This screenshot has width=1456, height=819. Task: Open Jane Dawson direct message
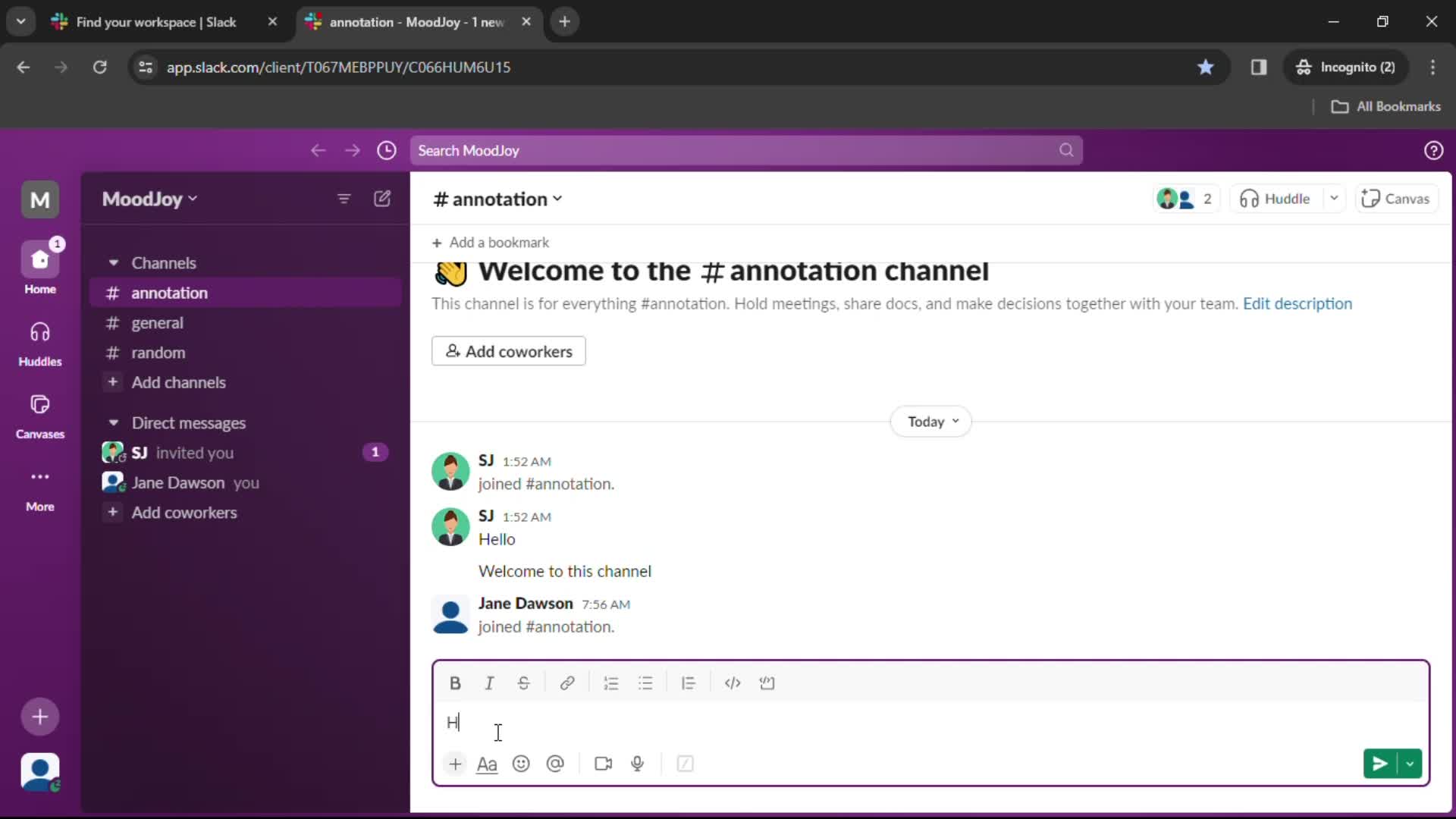tap(245, 482)
